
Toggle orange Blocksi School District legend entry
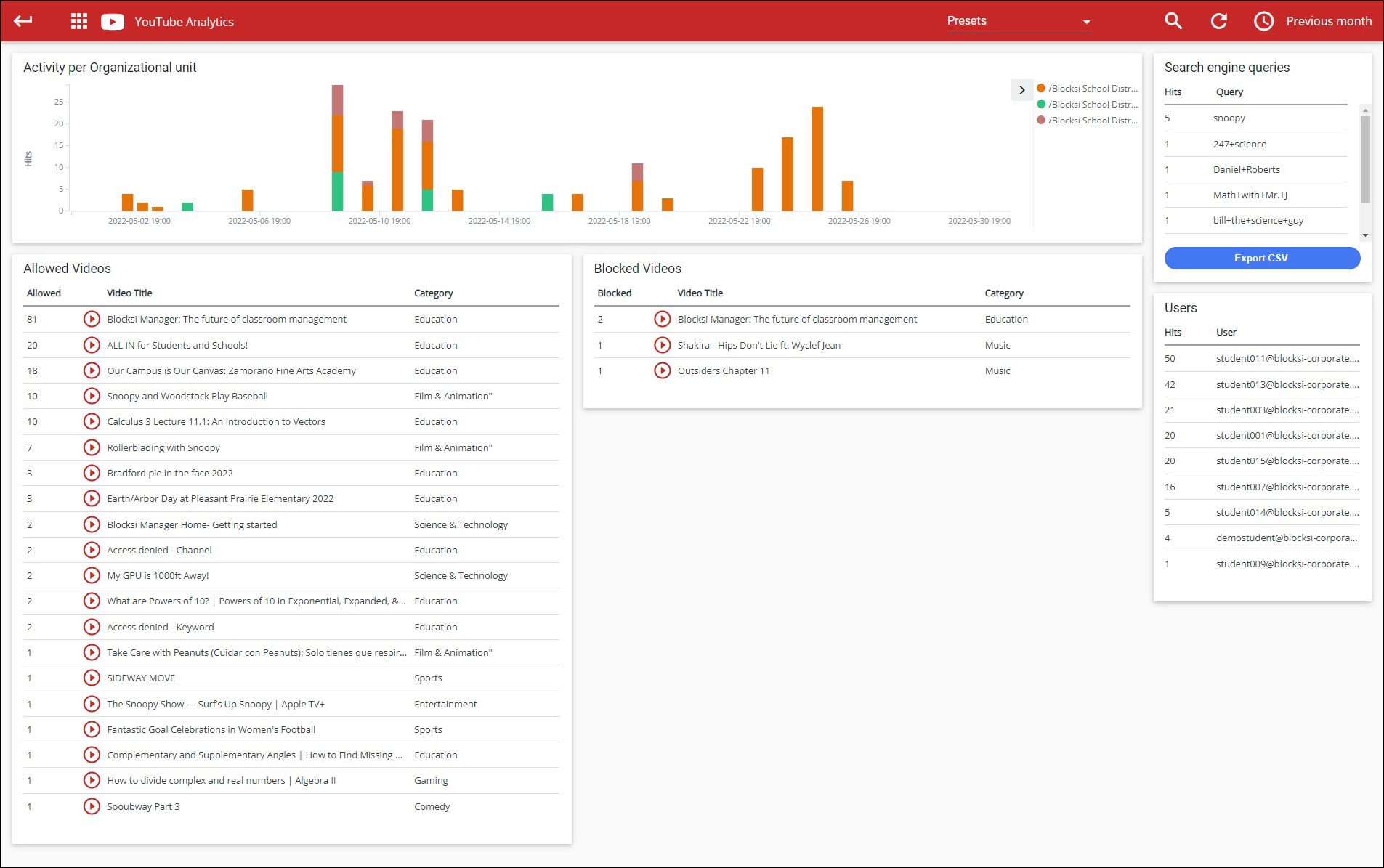pos(1088,88)
